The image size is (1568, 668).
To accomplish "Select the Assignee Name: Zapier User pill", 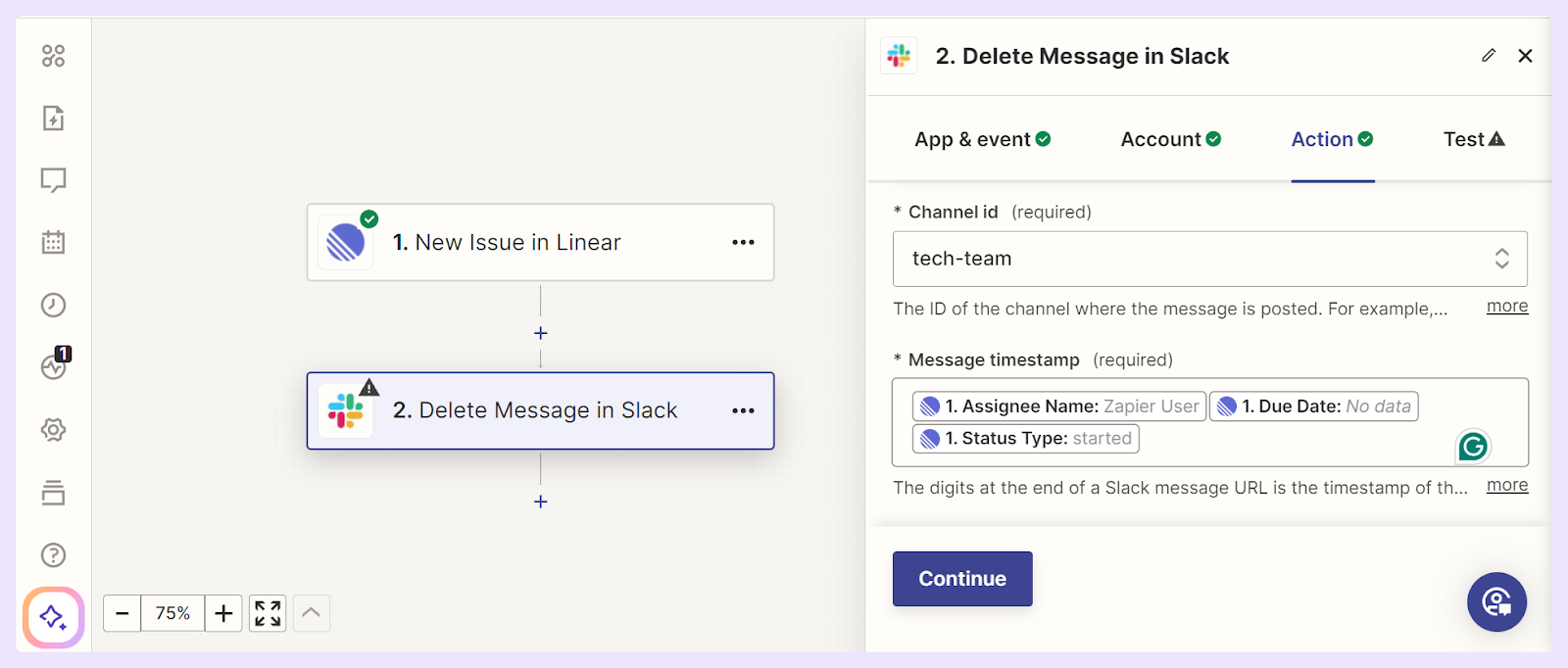I will [1059, 406].
